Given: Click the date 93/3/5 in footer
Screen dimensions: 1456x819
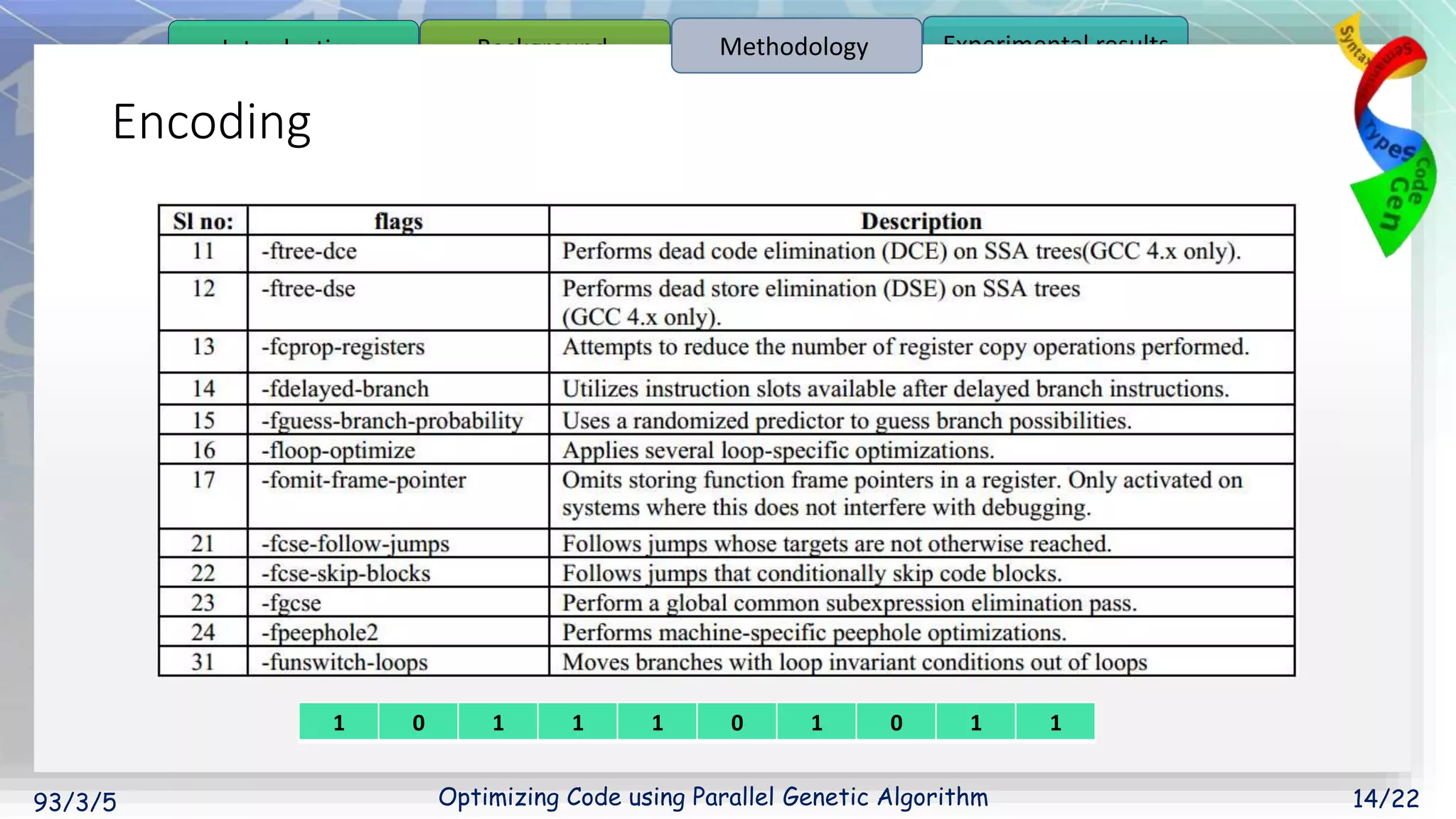Looking at the screenshot, I should point(75,802).
